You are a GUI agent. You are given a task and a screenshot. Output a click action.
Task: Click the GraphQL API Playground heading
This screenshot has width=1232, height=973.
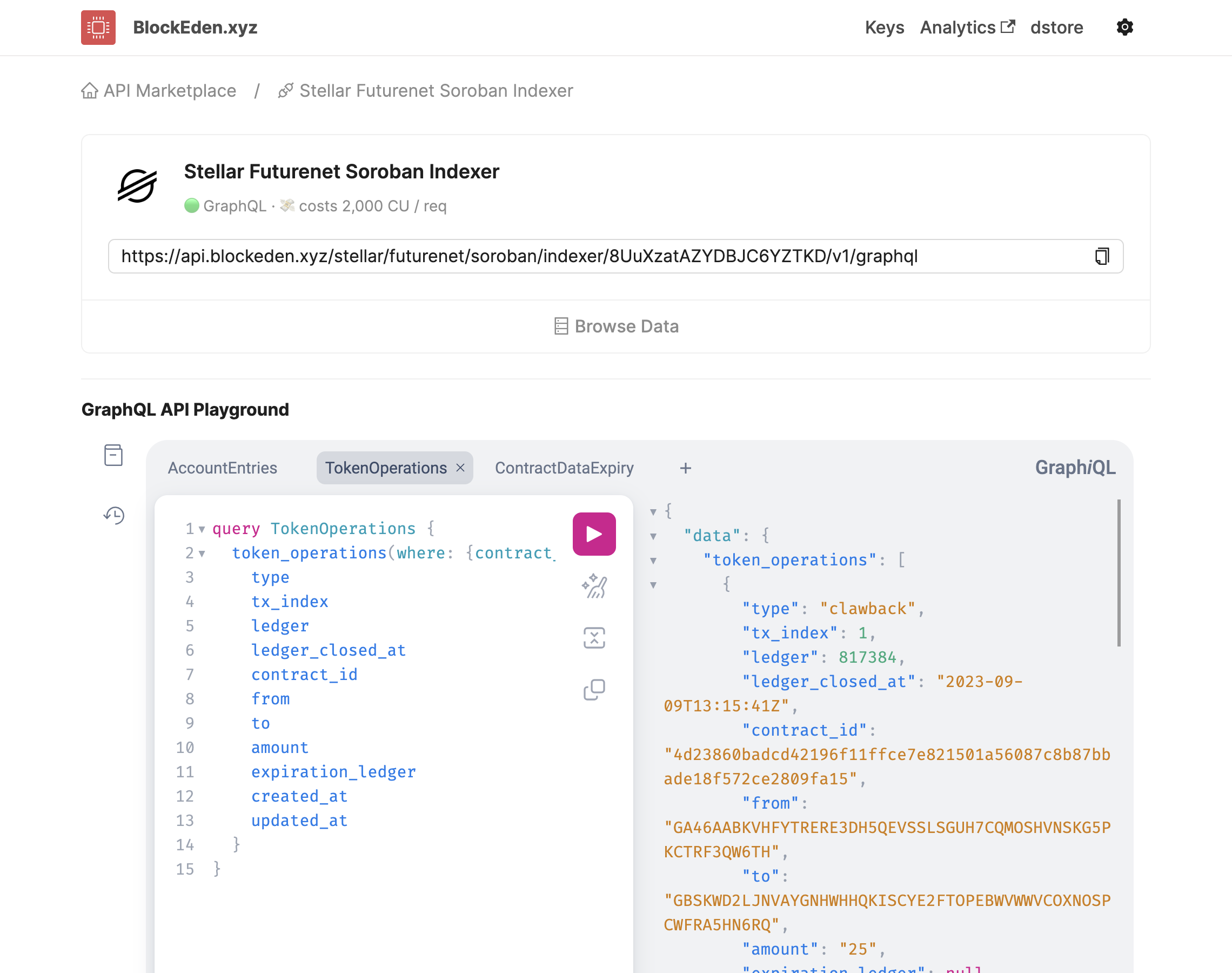[185, 410]
